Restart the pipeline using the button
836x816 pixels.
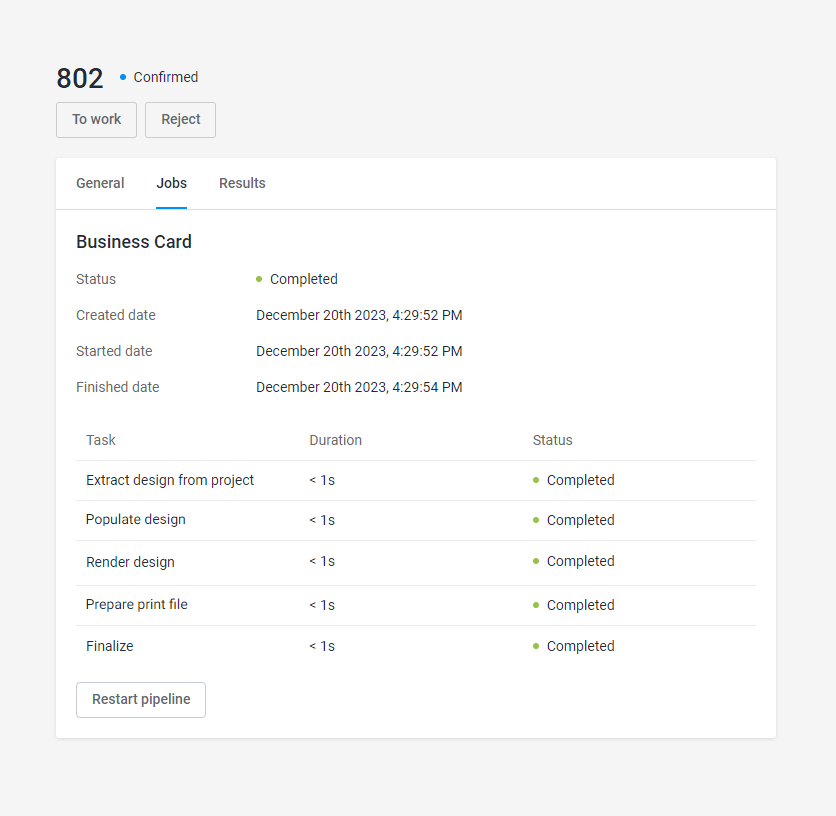pos(141,700)
